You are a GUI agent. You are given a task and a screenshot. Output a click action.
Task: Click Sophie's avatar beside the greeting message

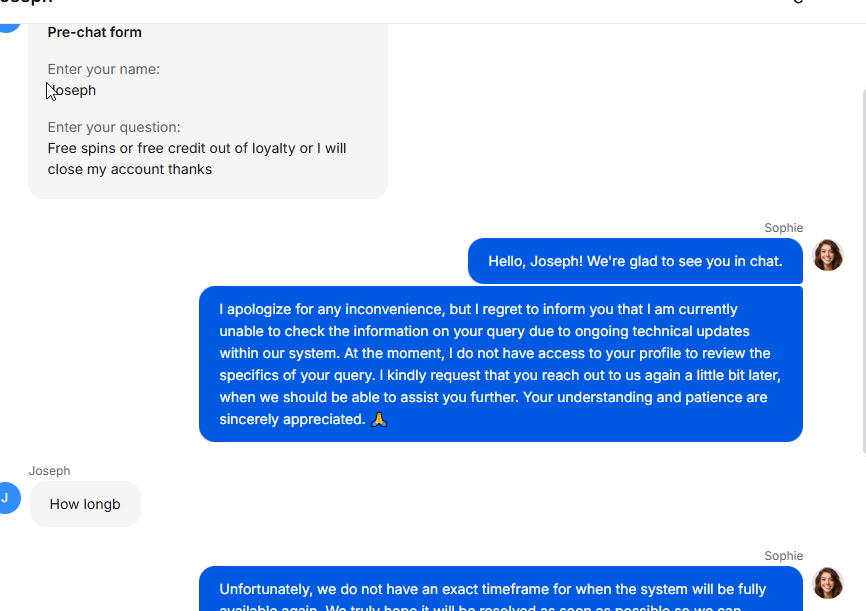[x=828, y=255]
